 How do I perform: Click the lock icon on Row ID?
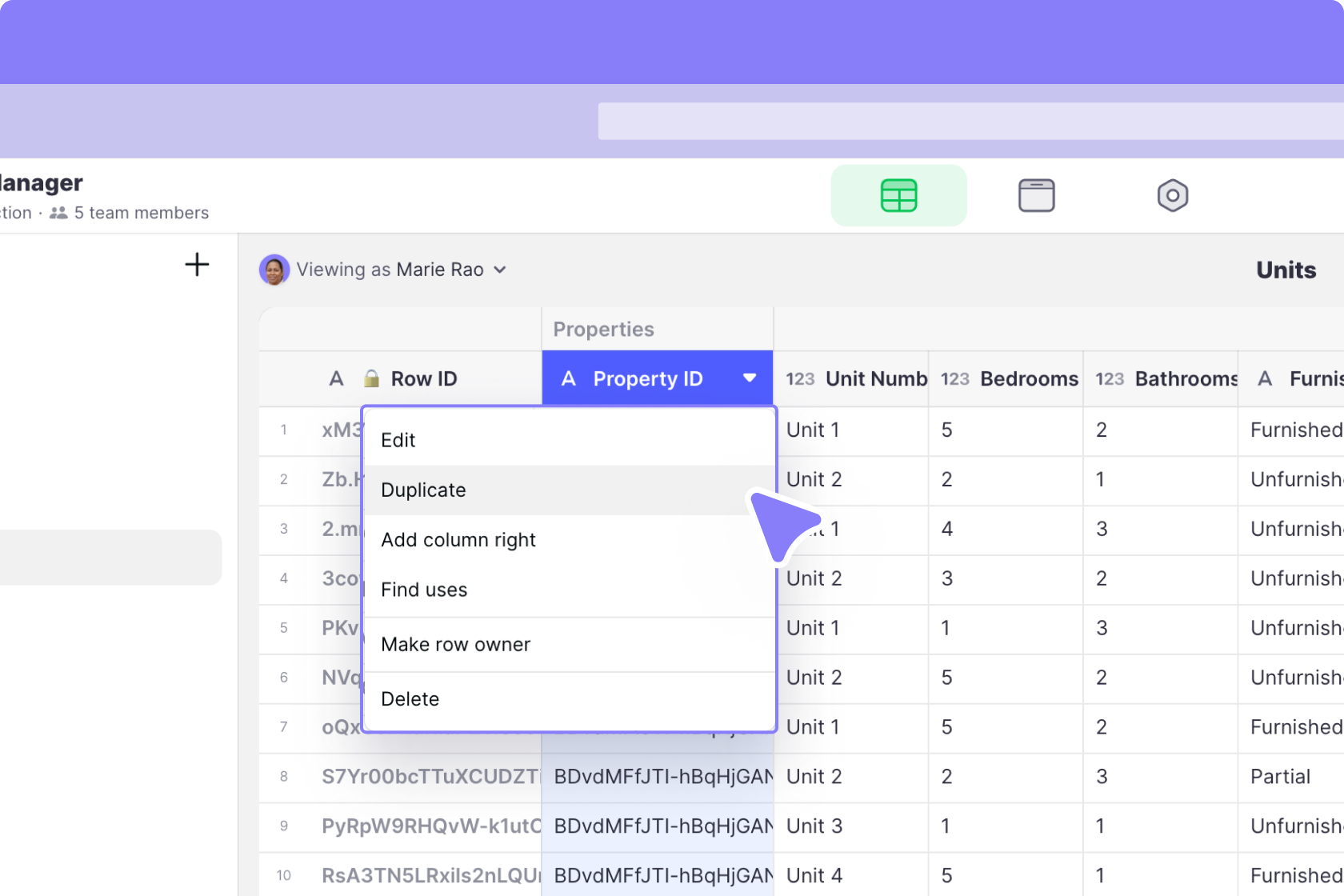371,378
